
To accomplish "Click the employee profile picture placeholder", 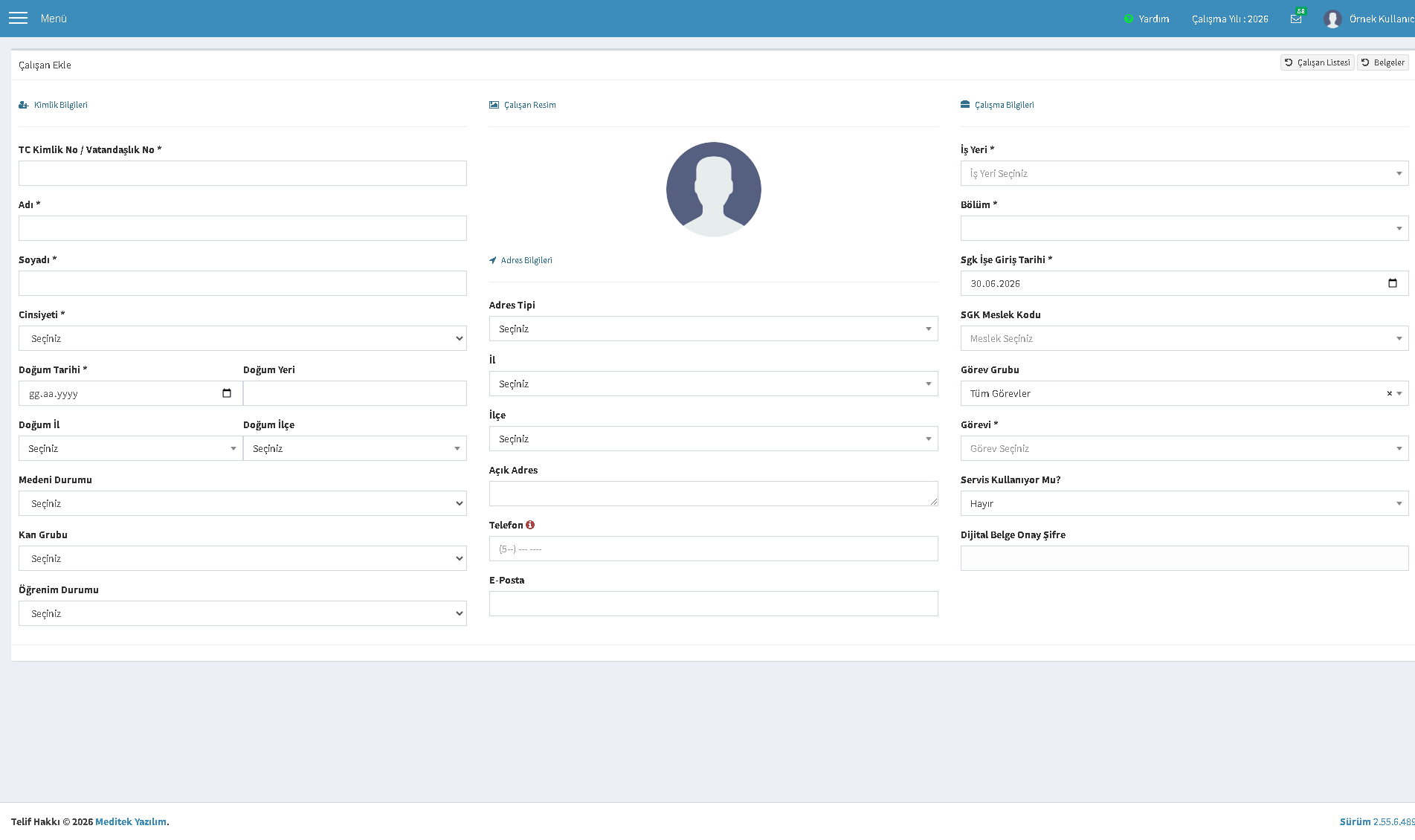I will pyautogui.click(x=714, y=190).
